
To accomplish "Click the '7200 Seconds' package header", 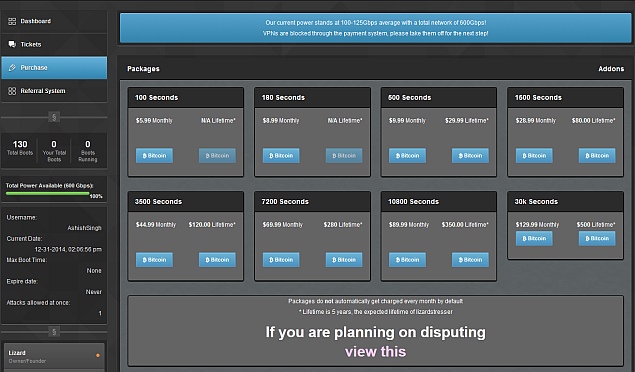I will [x=312, y=202].
